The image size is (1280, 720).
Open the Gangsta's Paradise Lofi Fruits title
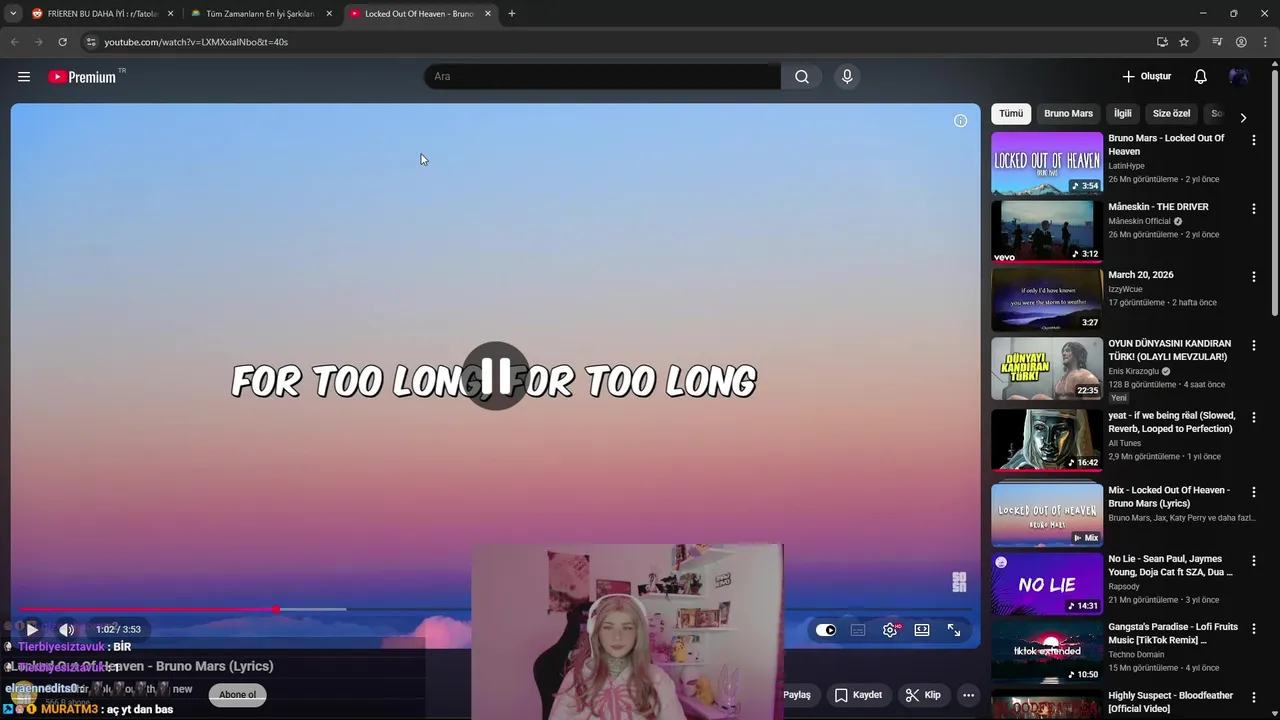(1173, 633)
